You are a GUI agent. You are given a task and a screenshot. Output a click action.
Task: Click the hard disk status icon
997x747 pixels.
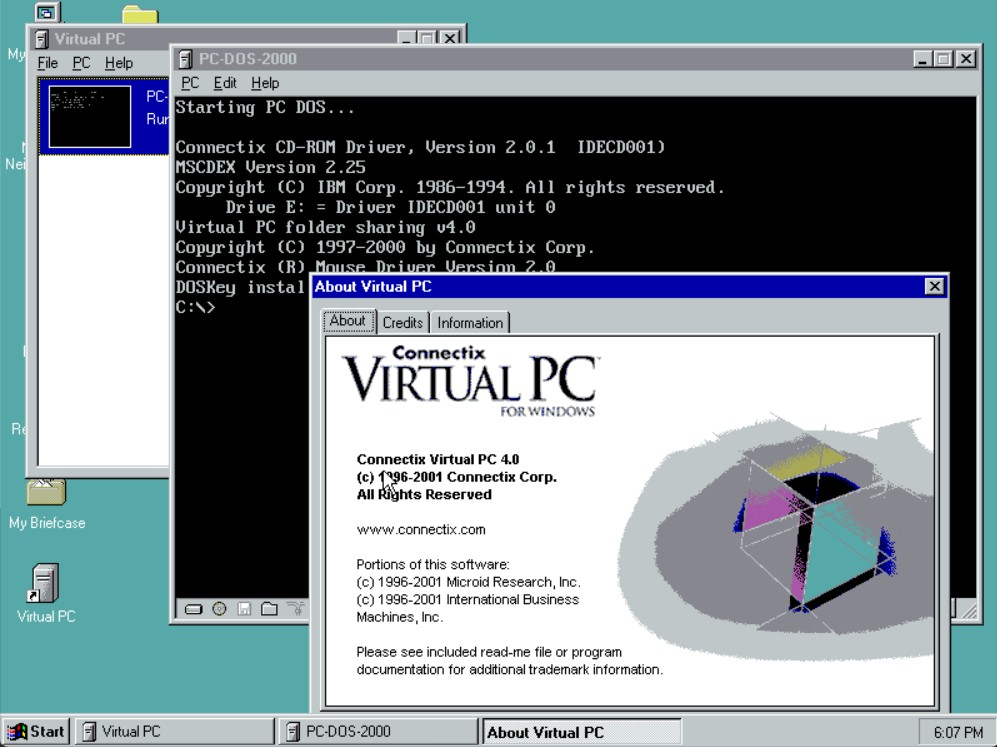(193, 609)
